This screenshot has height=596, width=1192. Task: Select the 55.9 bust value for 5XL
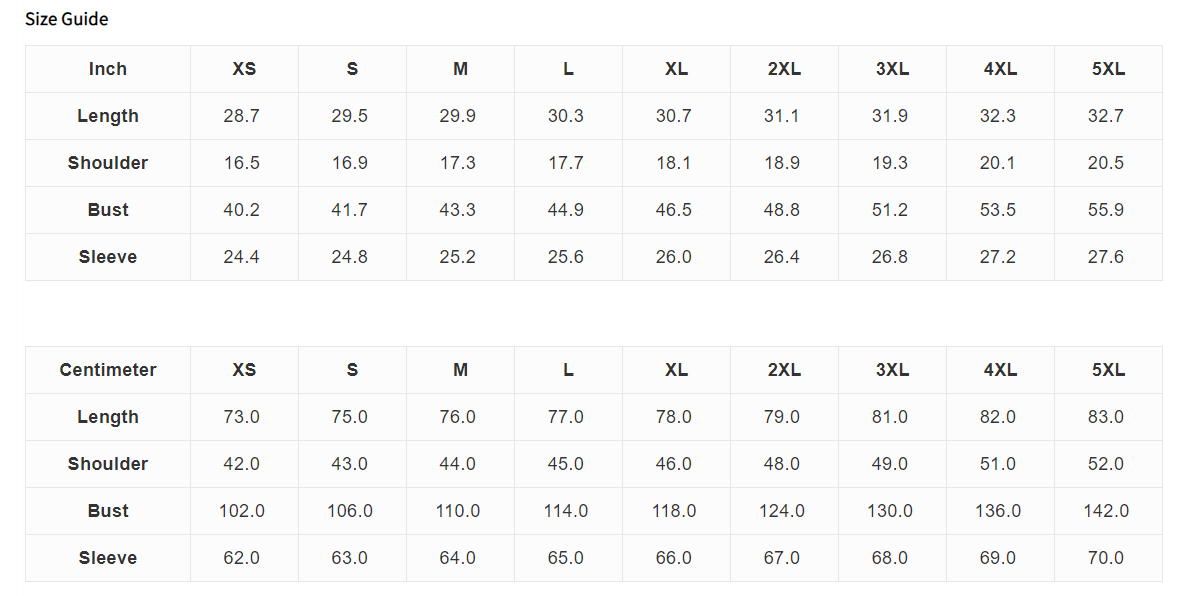1106,210
